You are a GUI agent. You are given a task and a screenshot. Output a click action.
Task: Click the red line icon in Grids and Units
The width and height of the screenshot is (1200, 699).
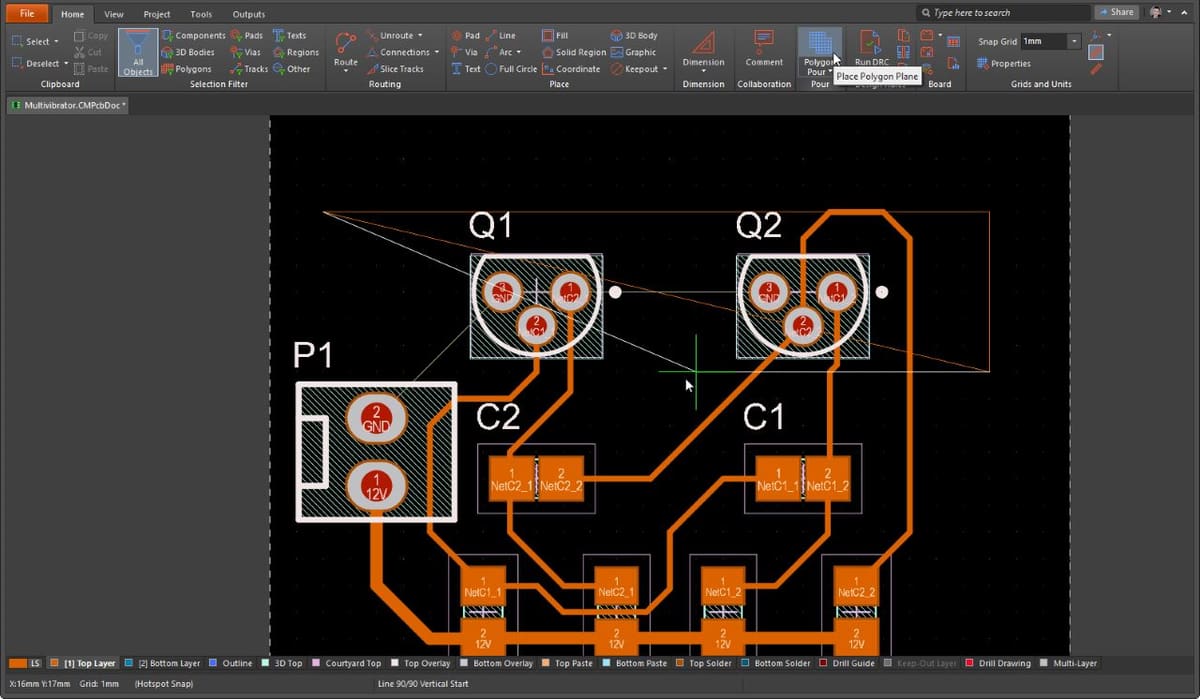[1096, 69]
